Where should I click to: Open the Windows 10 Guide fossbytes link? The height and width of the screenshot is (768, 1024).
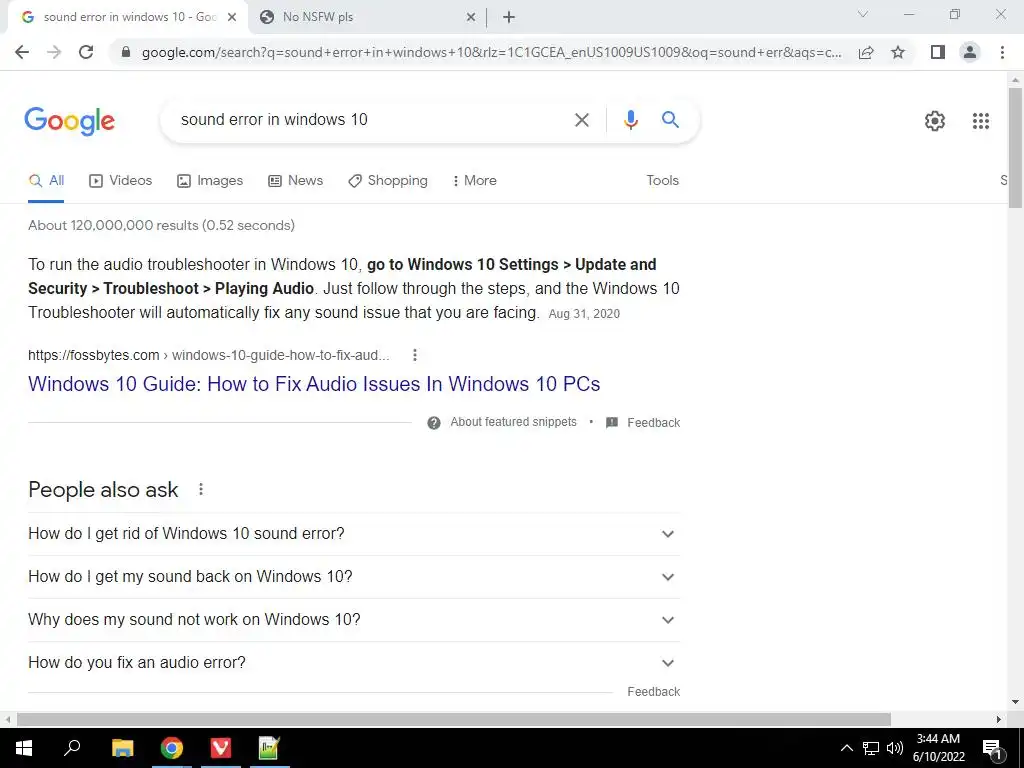click(x=314, y=384)
